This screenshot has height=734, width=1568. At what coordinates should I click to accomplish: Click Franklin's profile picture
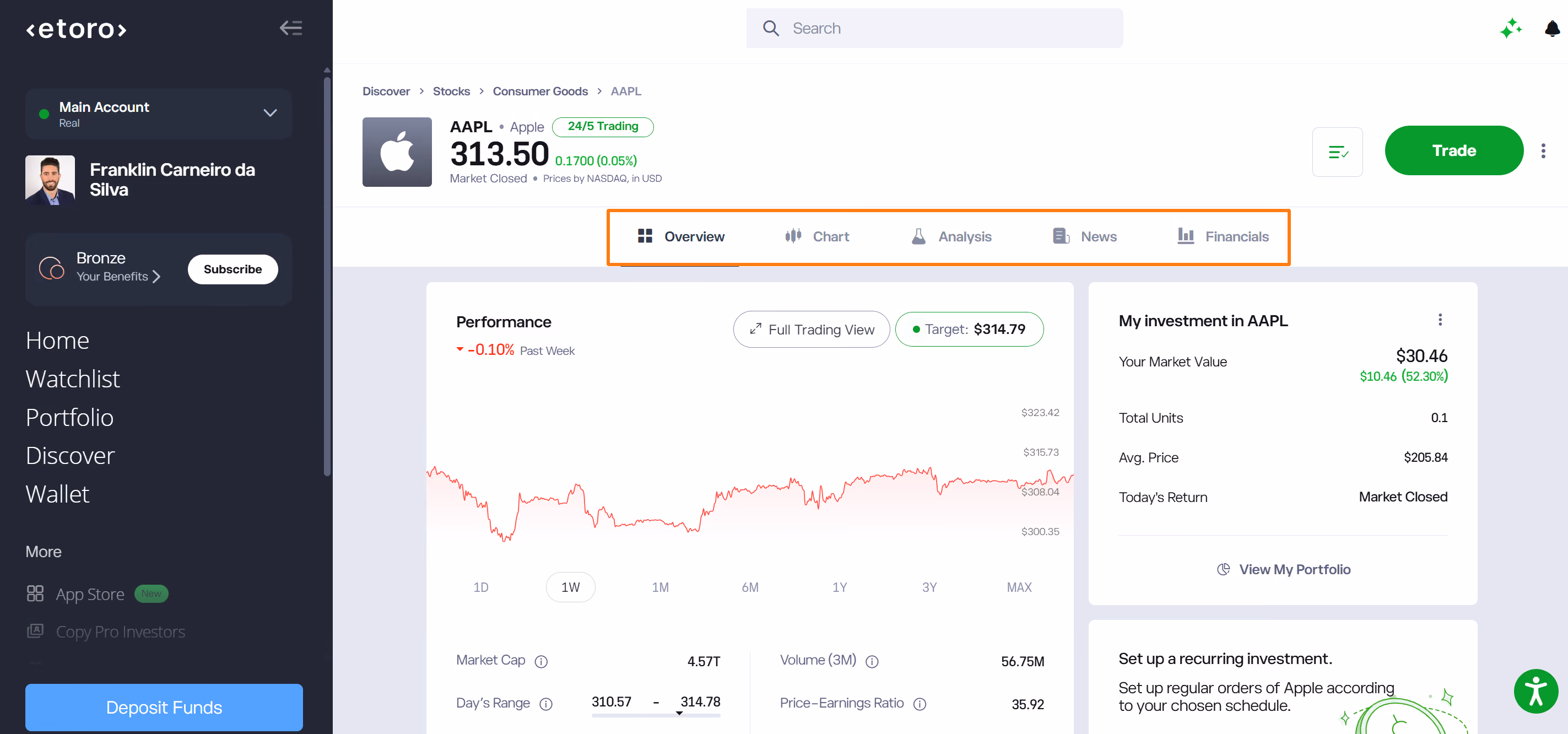50,180
